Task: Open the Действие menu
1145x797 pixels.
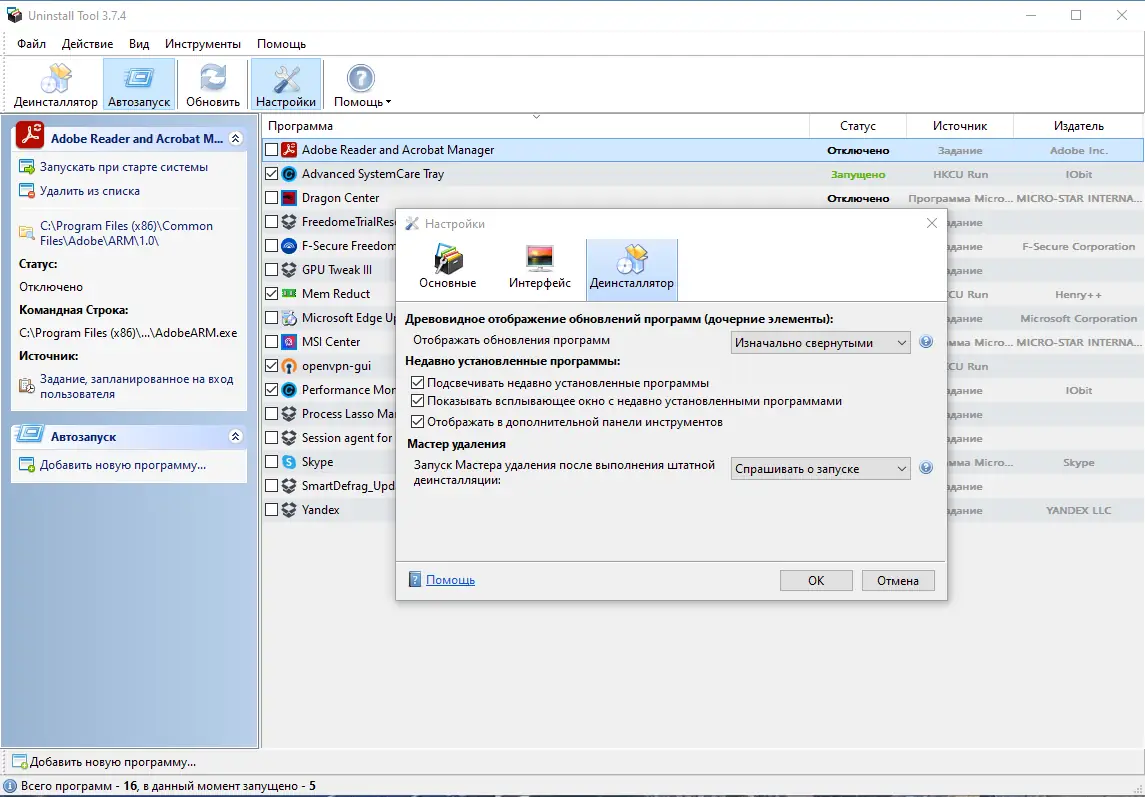Action: 88,44
